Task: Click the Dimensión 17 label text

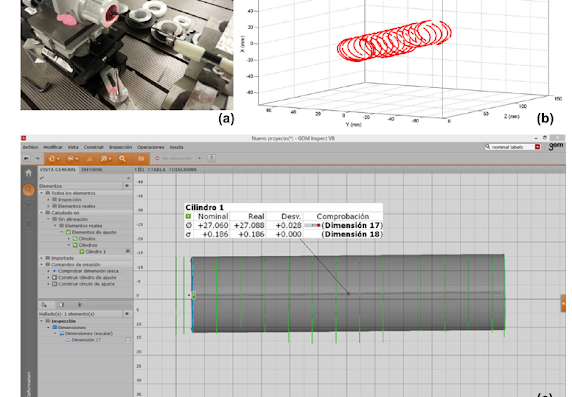Action: pos(352,225)
